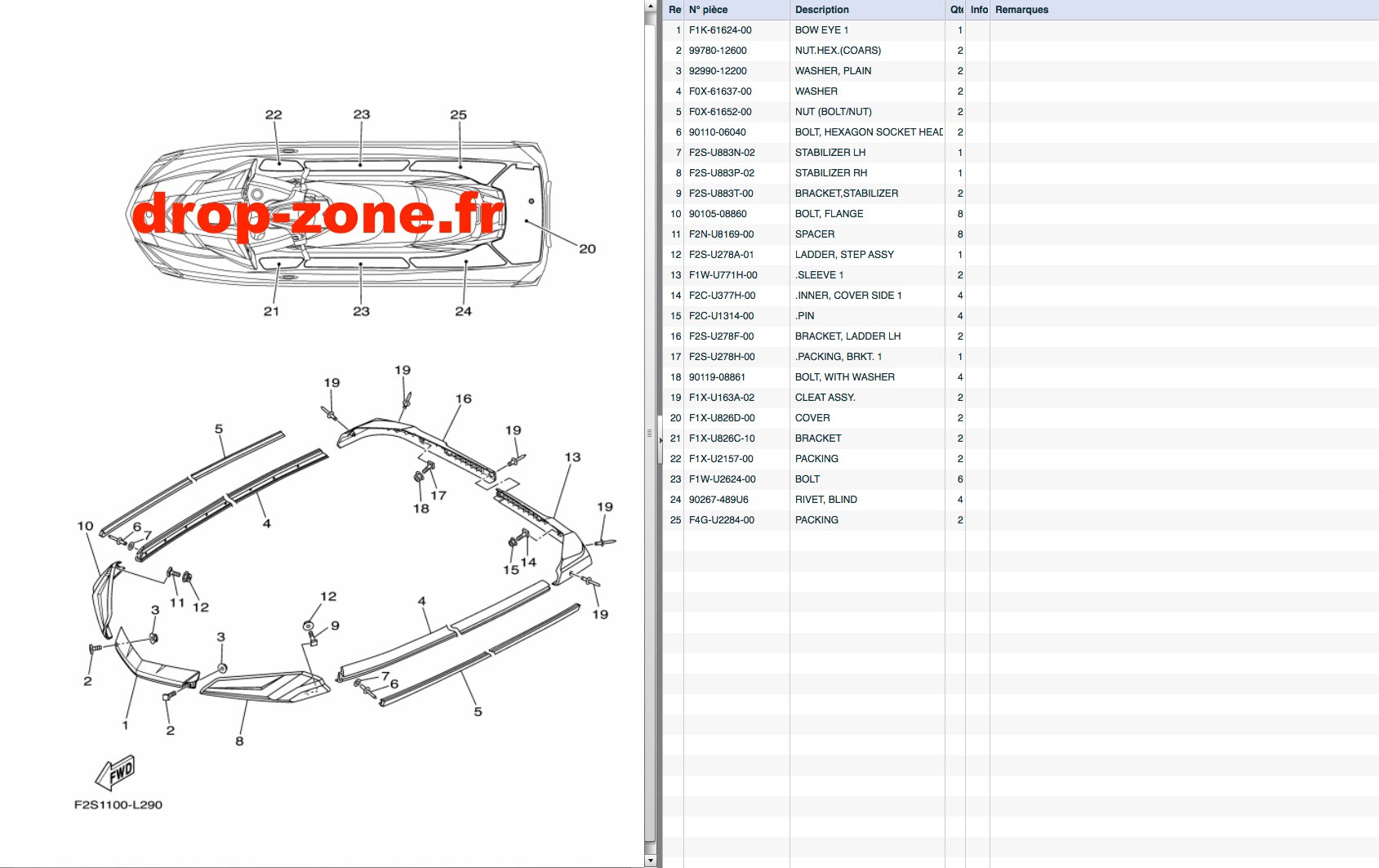Screen dimensions: 1379x868
Task: Click callout number 20 on the diagram
Action: pos(587,249)
